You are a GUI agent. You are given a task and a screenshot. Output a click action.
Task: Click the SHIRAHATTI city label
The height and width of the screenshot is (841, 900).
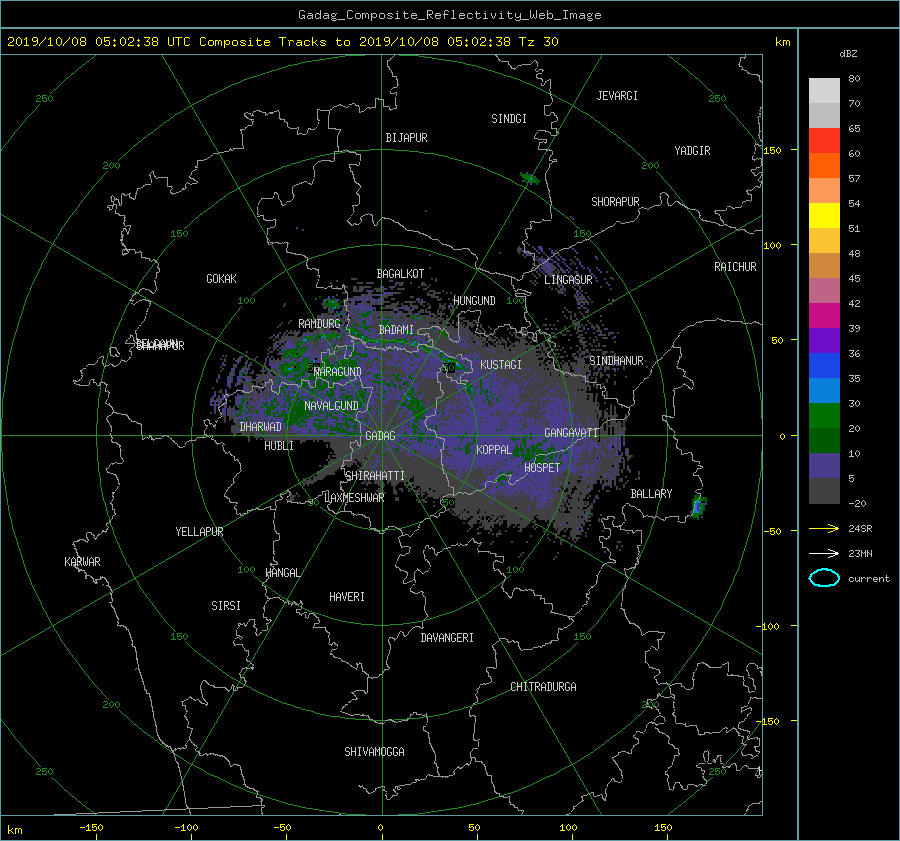375,476
